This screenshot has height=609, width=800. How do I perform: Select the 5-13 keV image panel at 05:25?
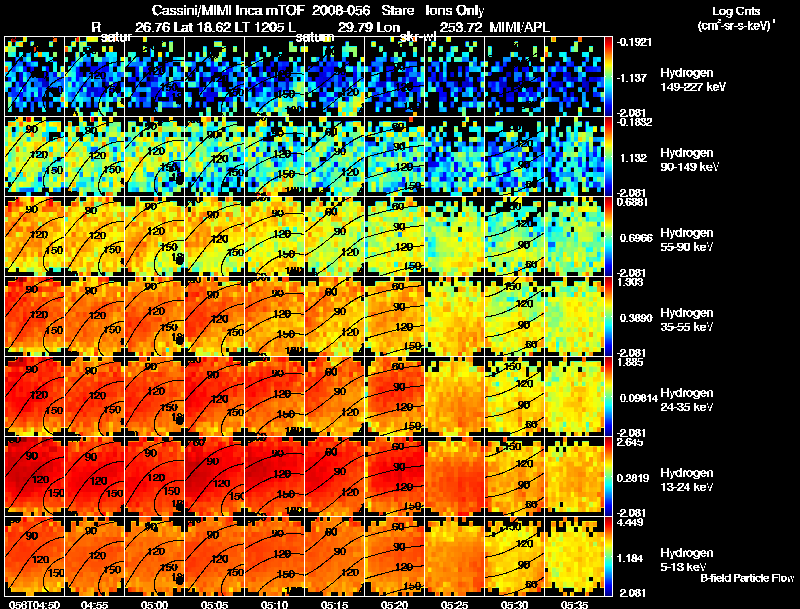455,556
